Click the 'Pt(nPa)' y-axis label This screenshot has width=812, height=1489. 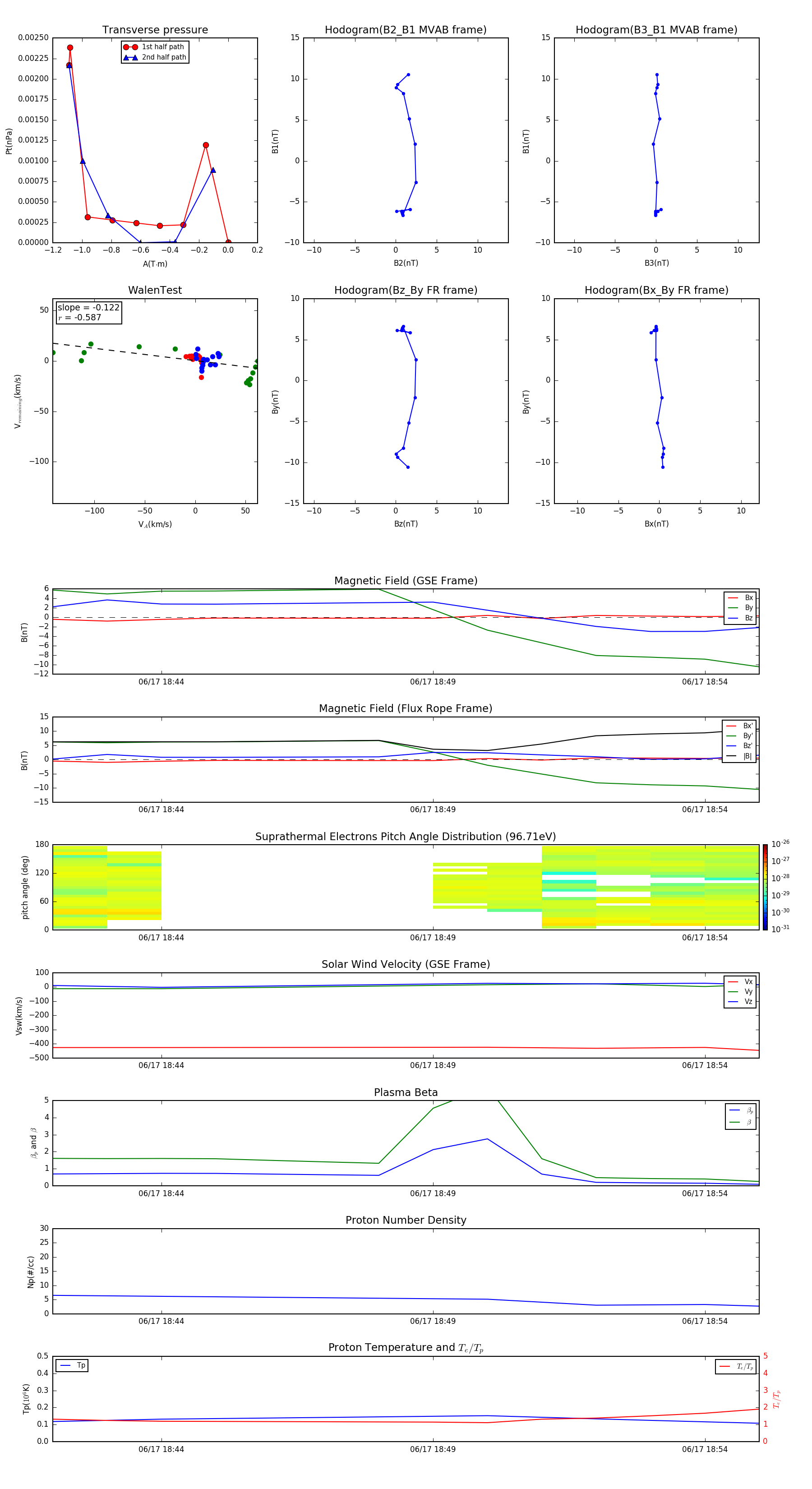[x=9, y=141]
